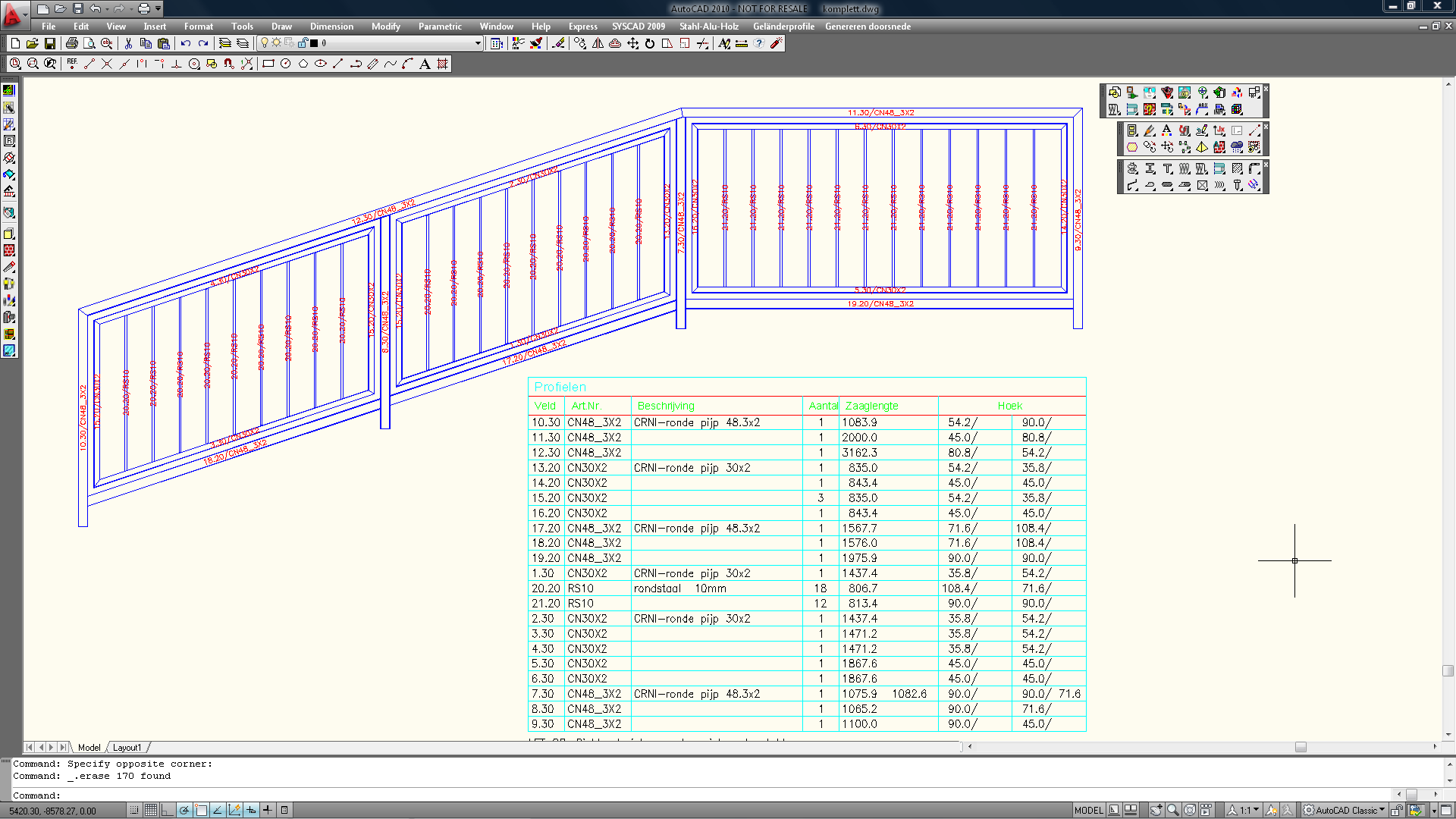Viewport: 1456px width, 819px height.
Task: Switch to the Layout1 tab
Action: (127, 748)
